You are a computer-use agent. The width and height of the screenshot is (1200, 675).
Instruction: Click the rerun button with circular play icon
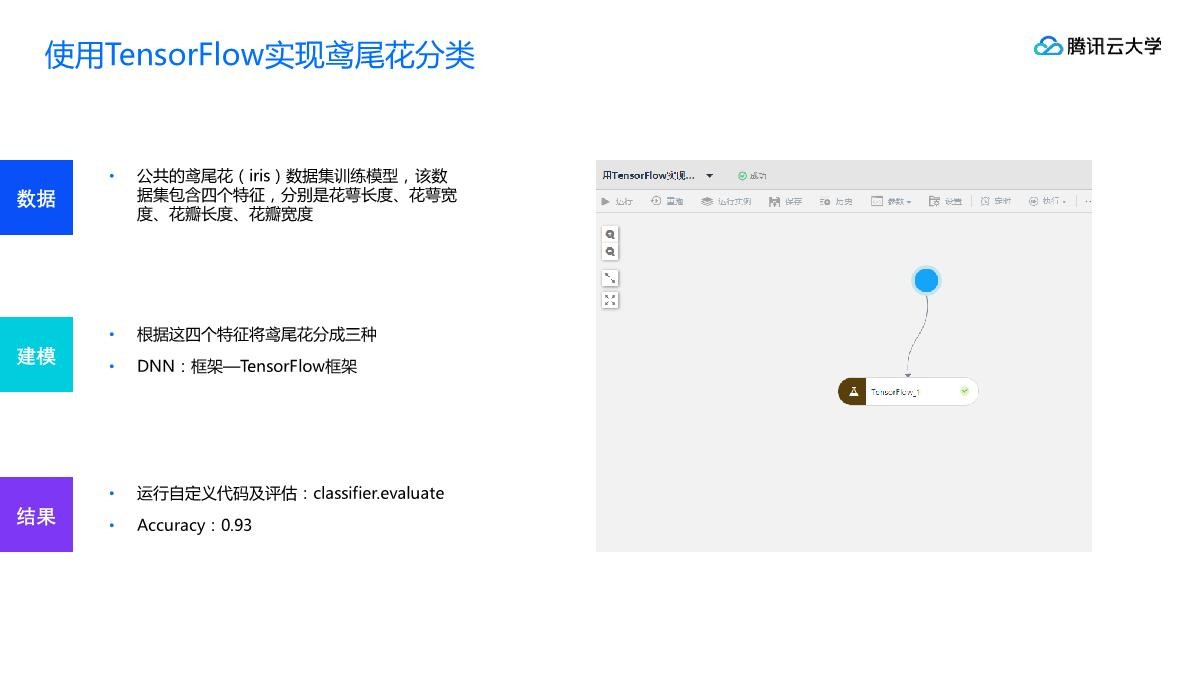[x=667, y=201]
